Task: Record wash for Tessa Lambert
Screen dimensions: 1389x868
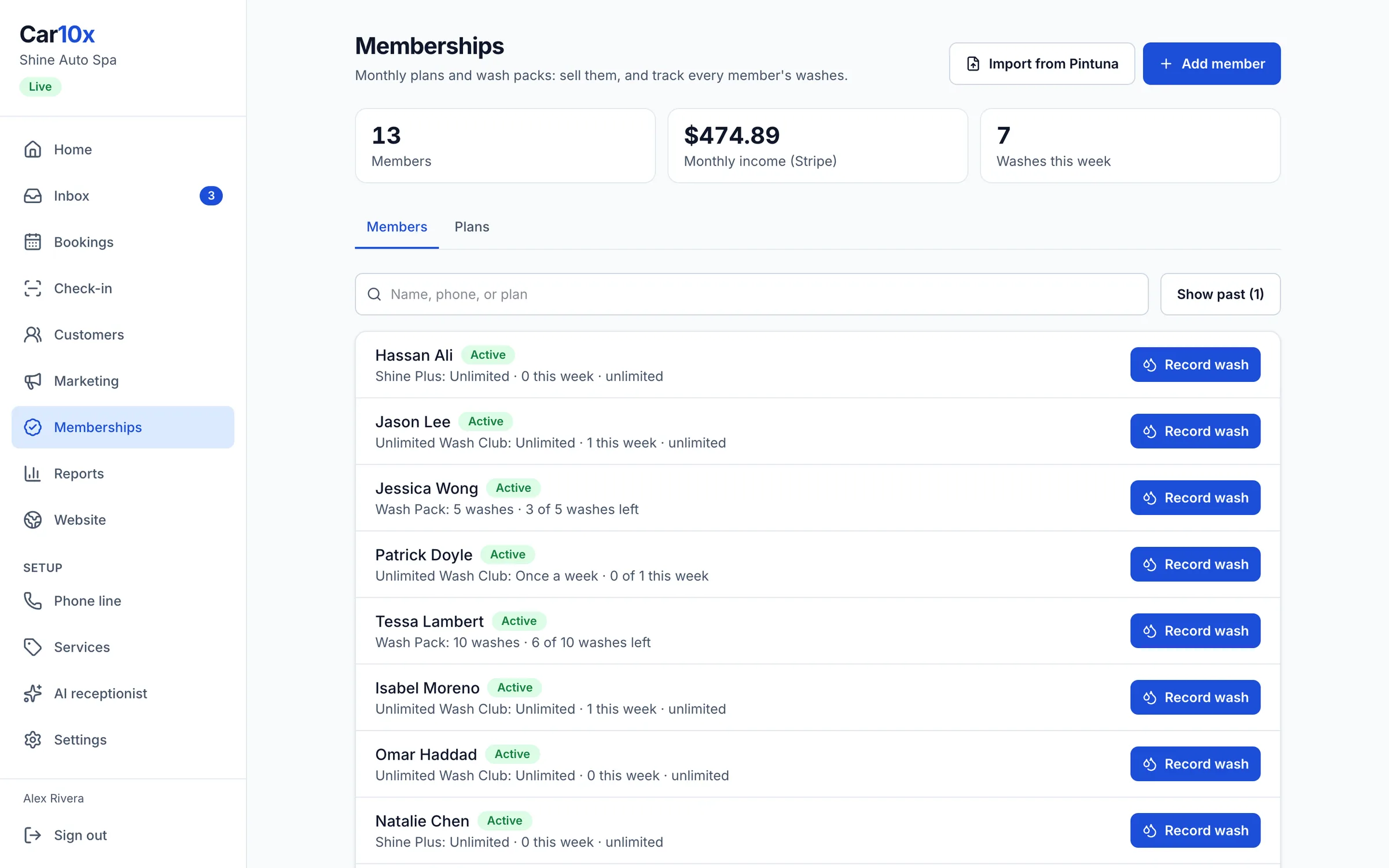Action: click(x=1195, y=631)
